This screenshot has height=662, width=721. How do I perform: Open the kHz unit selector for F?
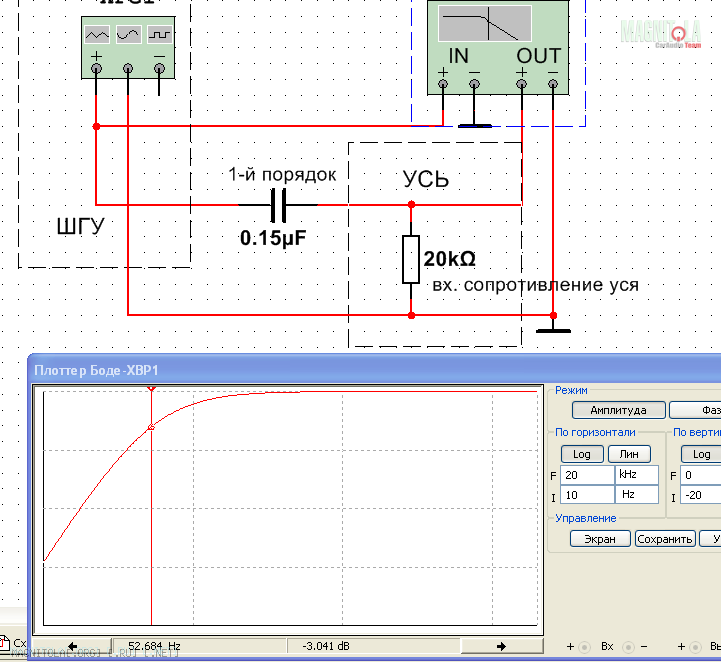pyautogui.click(x=637, y=475)
